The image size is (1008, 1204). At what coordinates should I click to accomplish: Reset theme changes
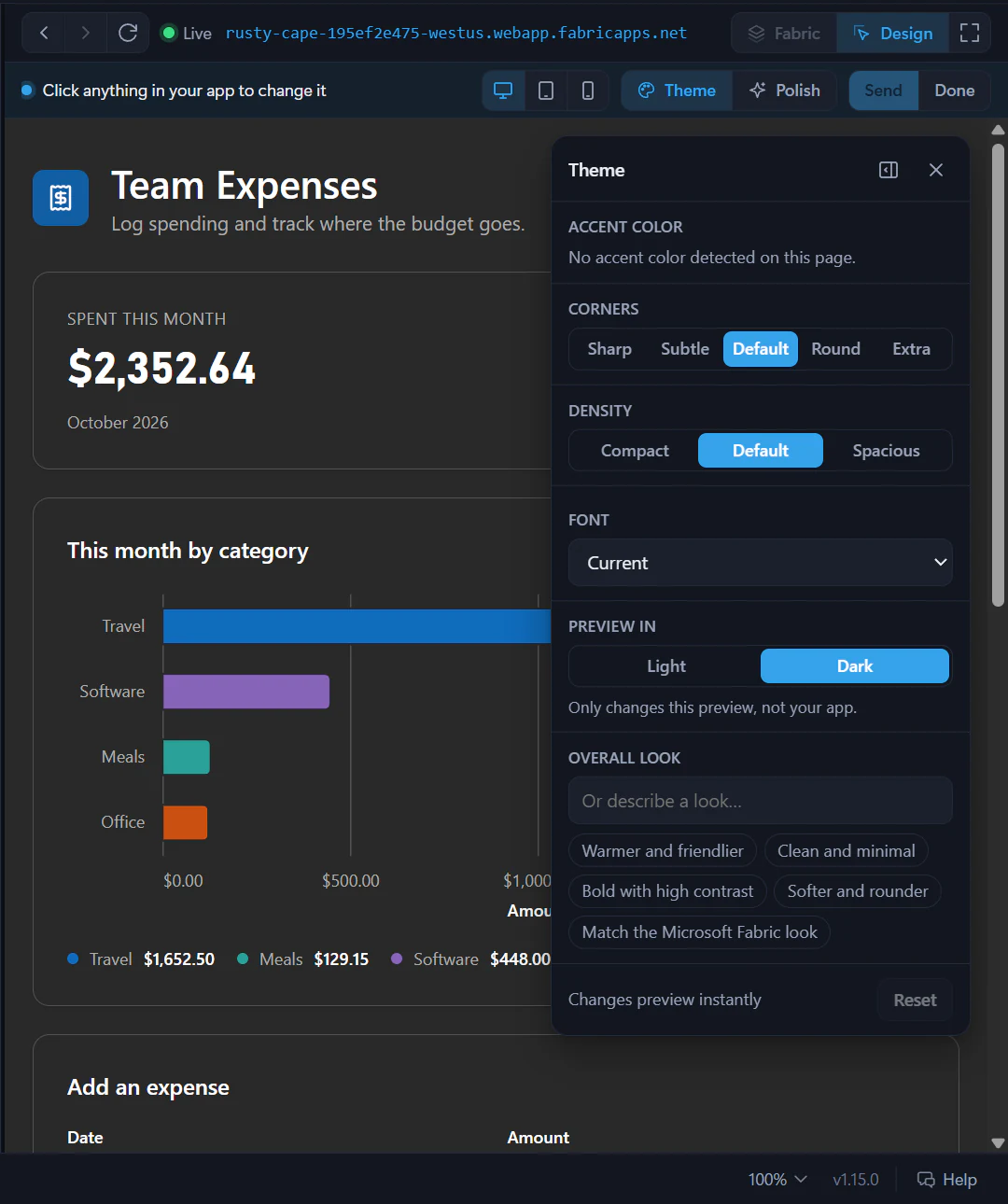915,1001
